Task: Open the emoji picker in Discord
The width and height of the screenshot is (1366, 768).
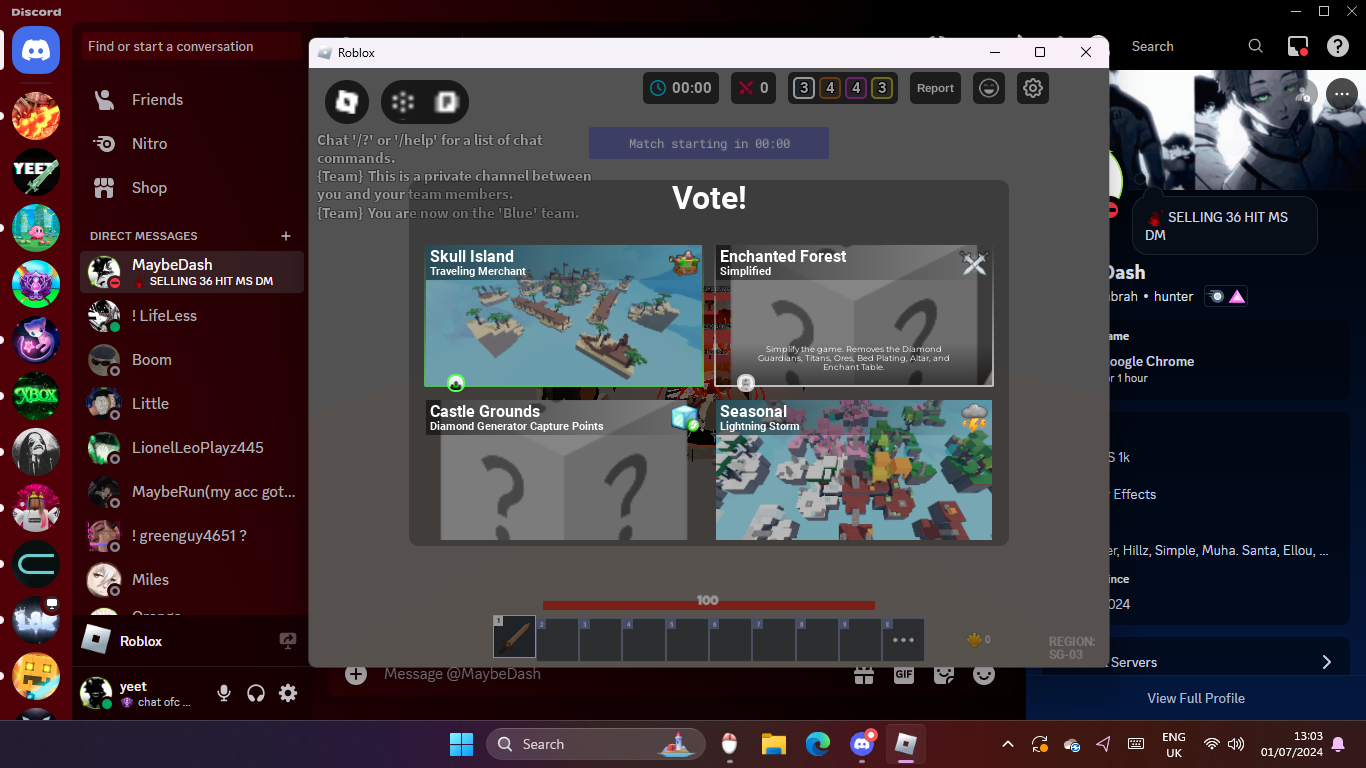Action: 984,674
